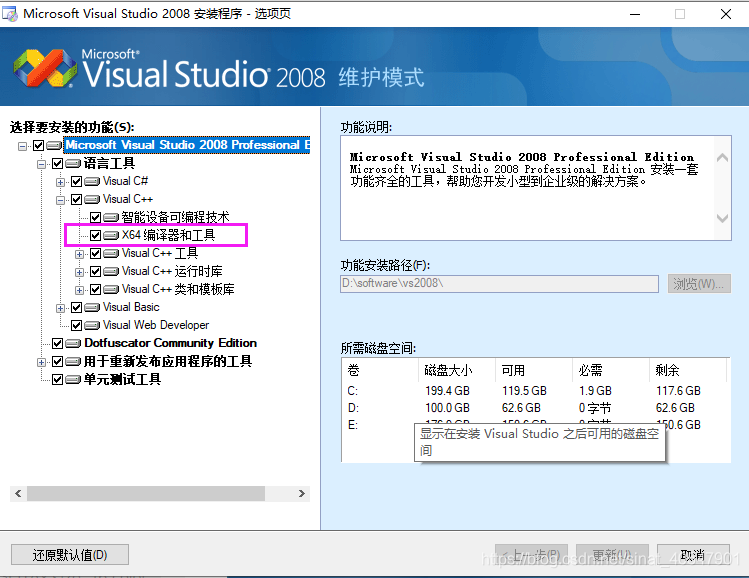Toggle Dotfuscator Community Edition checkbox
This screenshot has height=578, width=749.
57,343
